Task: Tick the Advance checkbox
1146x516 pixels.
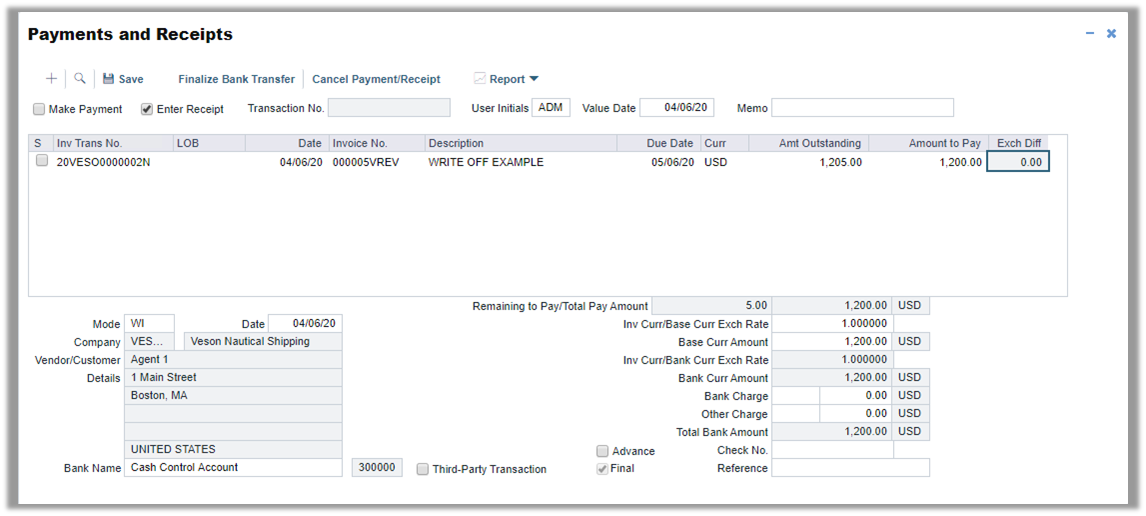Action: click(x=602, y=451)
